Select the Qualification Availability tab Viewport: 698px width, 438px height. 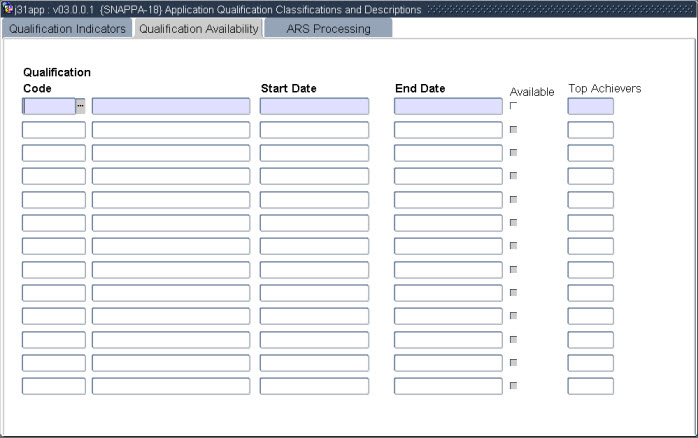click(x=198, y=29)
